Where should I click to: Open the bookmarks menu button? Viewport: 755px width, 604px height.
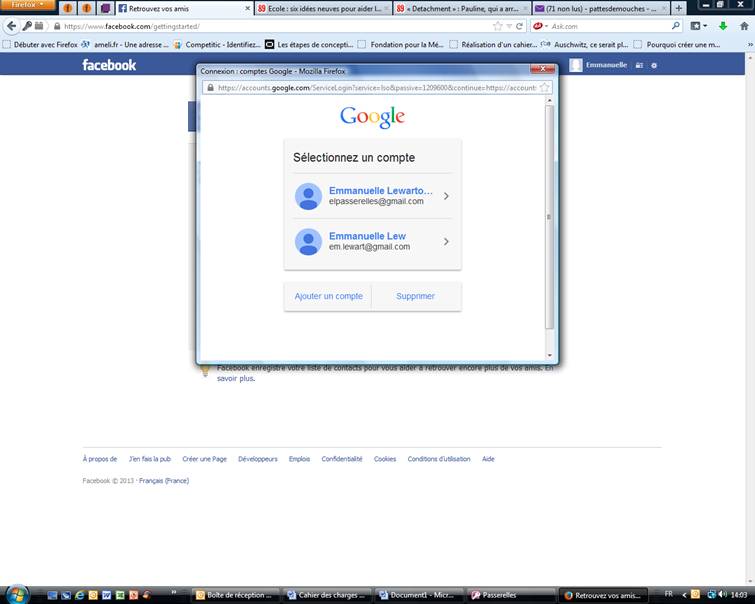coord(698,26)
